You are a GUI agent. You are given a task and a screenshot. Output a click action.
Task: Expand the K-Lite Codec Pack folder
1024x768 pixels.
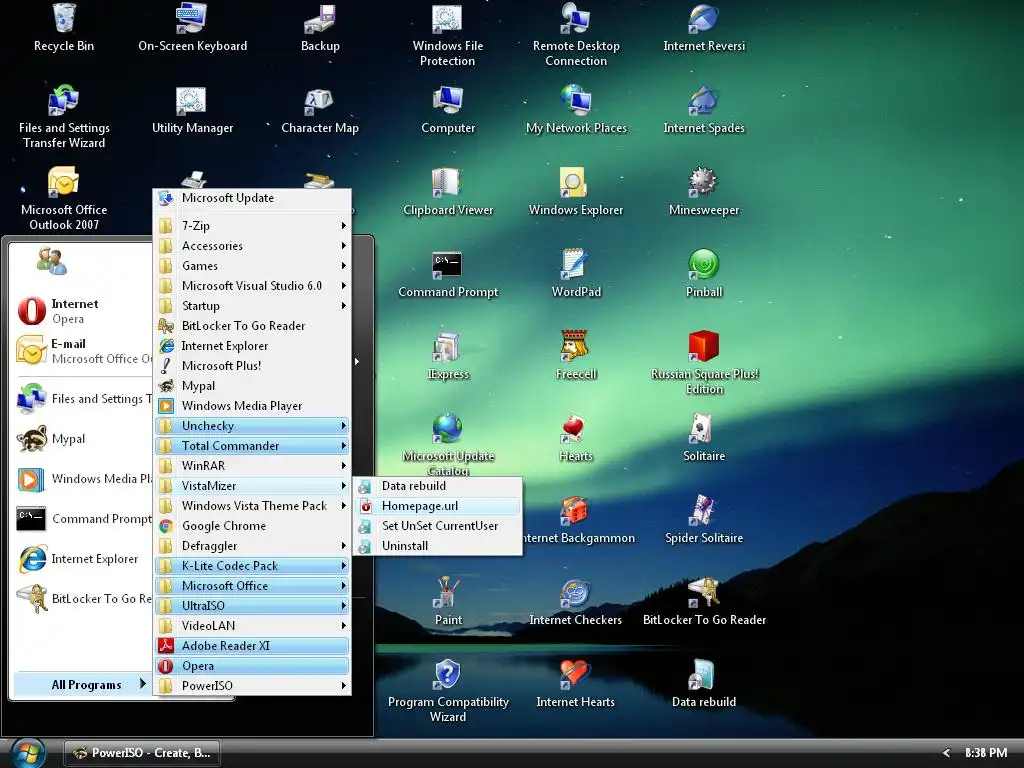(x=252, y=566)
